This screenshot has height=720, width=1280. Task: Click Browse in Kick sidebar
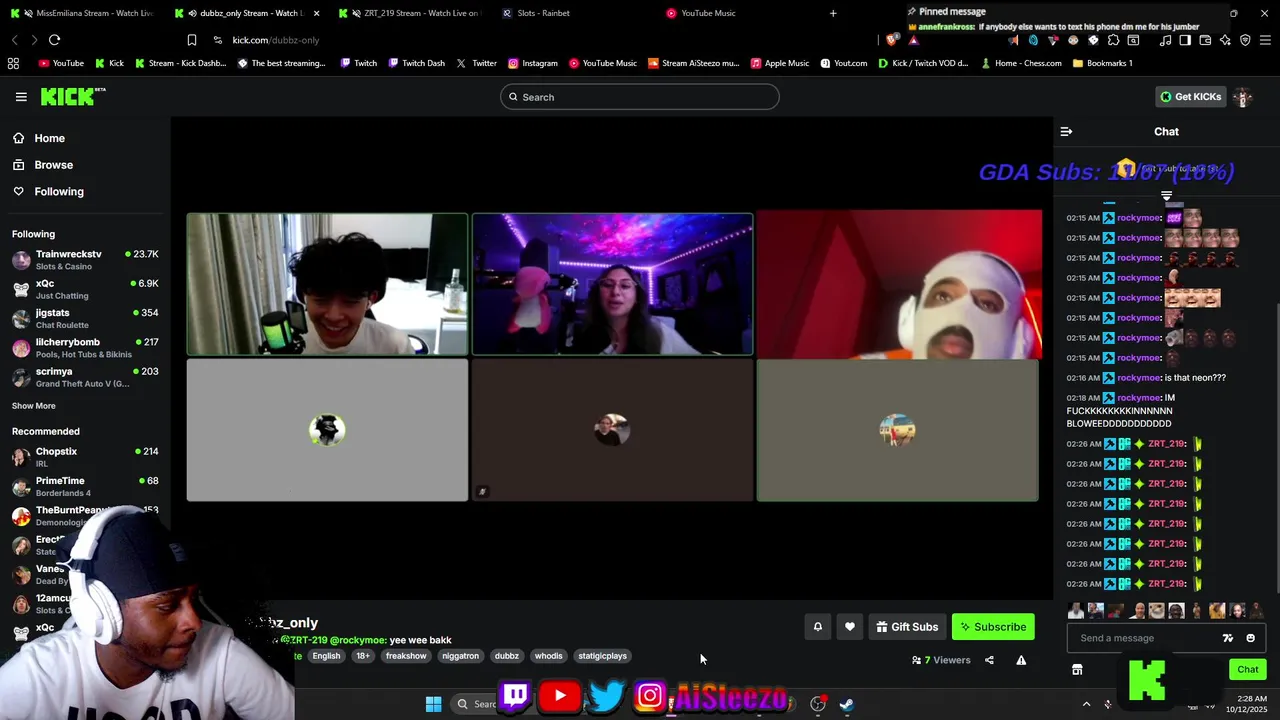click(53, 165)
